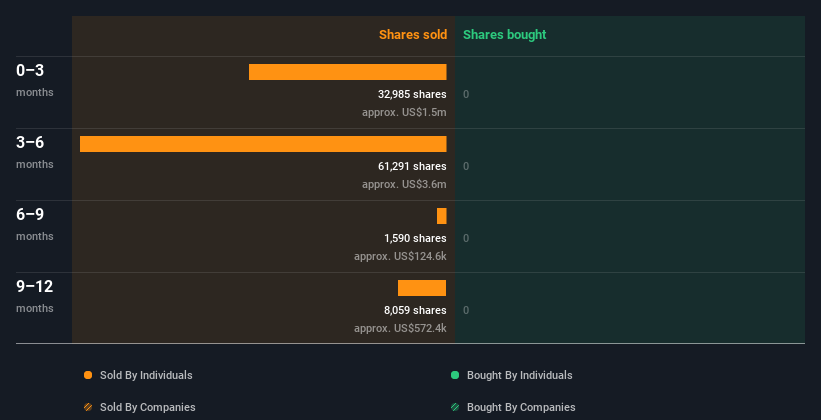This screenshot has height=420, width=821.
Task: Click the 1,590 shares value
Action: coord(415,238)
